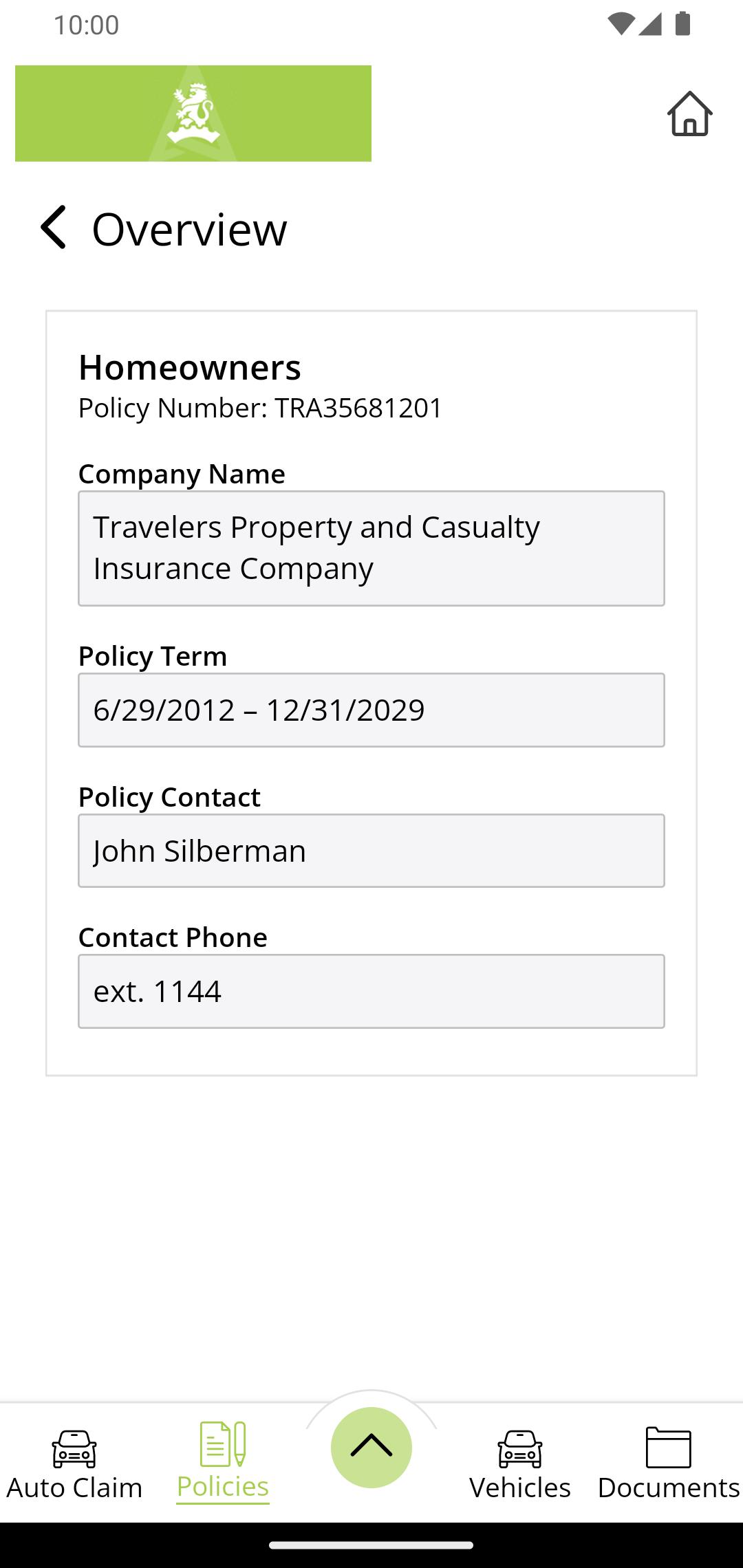Open the Vehicles car icon
Viewport: 743px width, 1568px height.
(520, 1448)
